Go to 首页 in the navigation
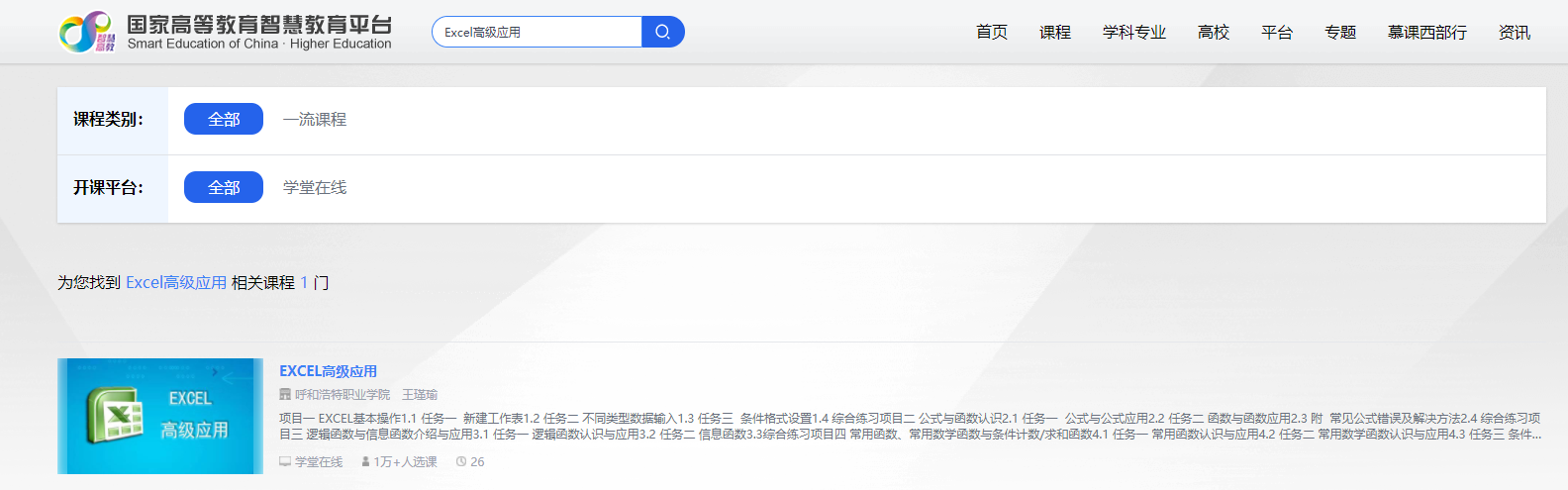 991,32
